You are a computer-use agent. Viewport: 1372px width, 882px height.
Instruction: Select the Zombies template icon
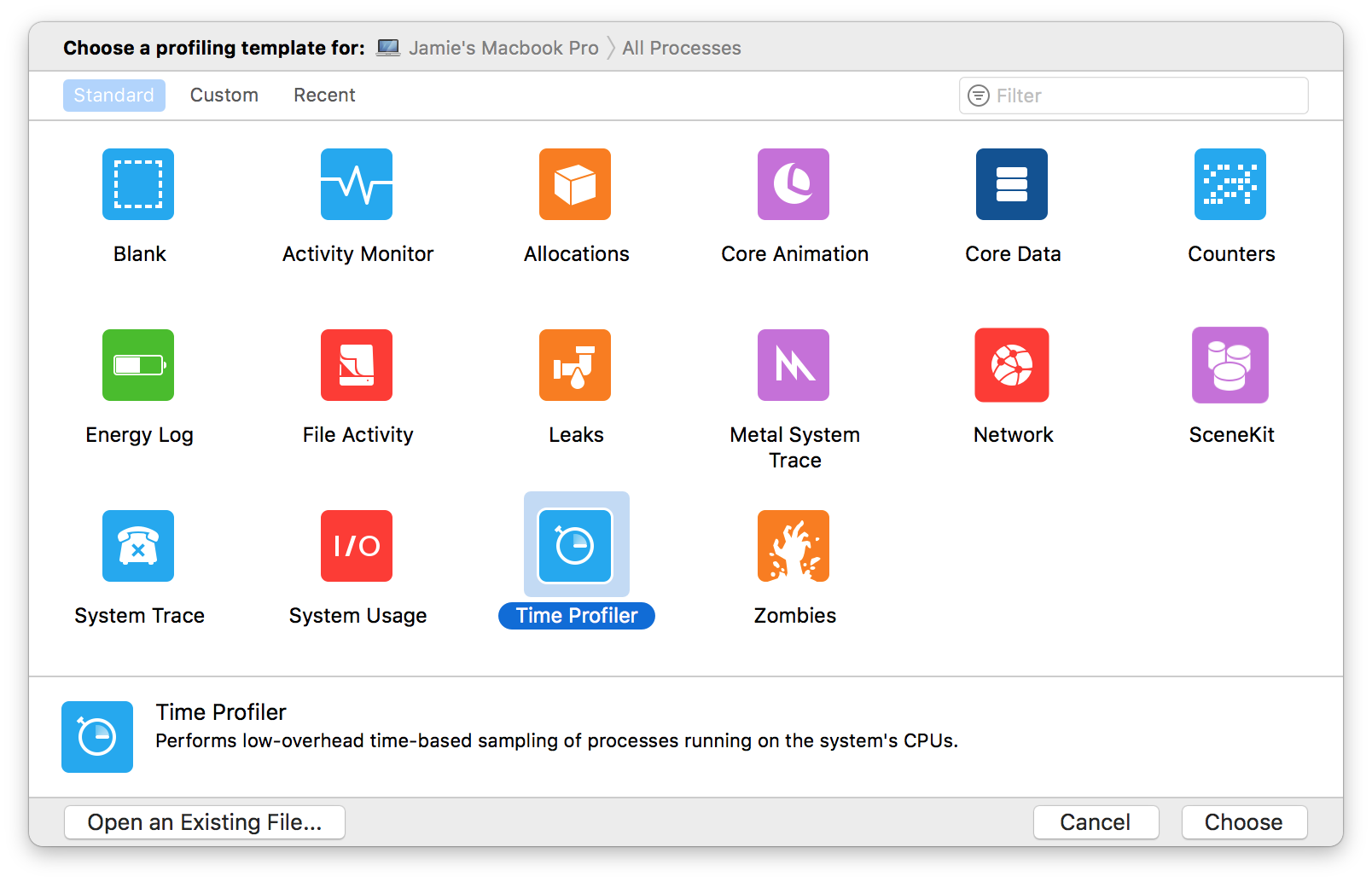point(794,546)
